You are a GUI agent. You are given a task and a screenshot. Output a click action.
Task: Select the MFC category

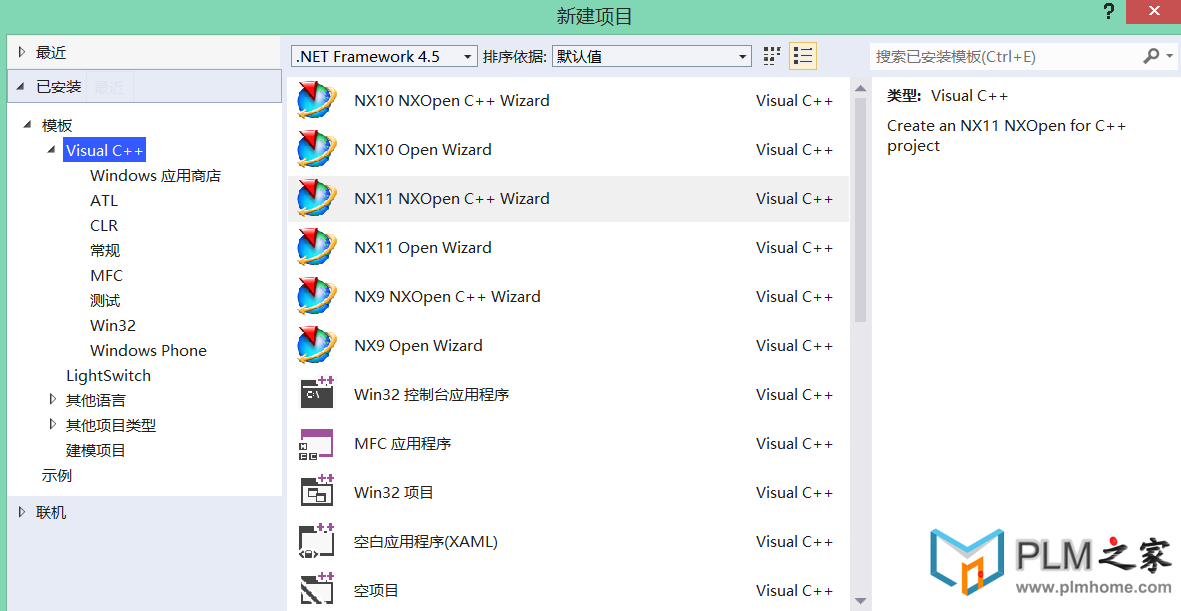click(x=106, y=275)
